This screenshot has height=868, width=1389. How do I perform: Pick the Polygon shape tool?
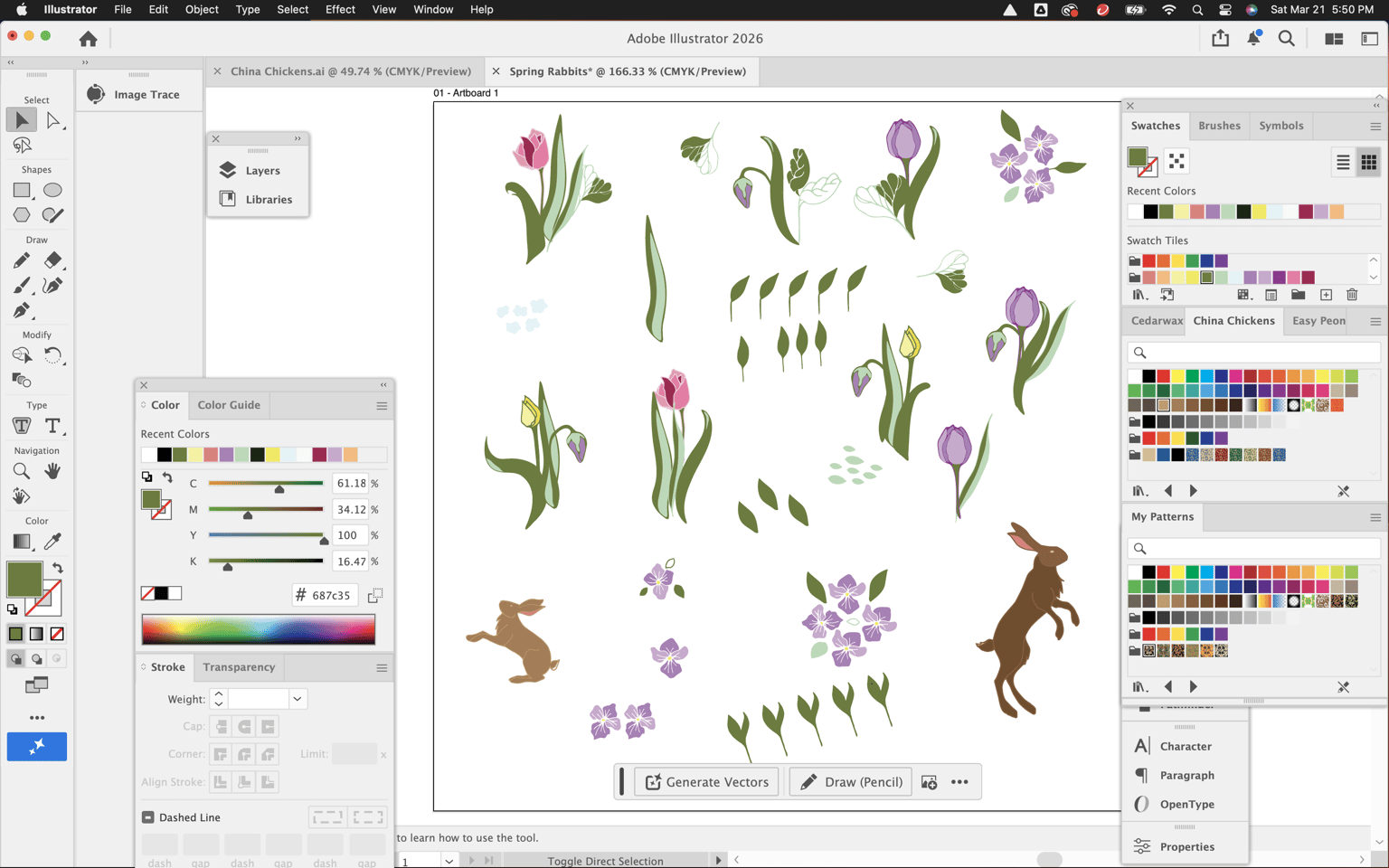pos(22,215)
